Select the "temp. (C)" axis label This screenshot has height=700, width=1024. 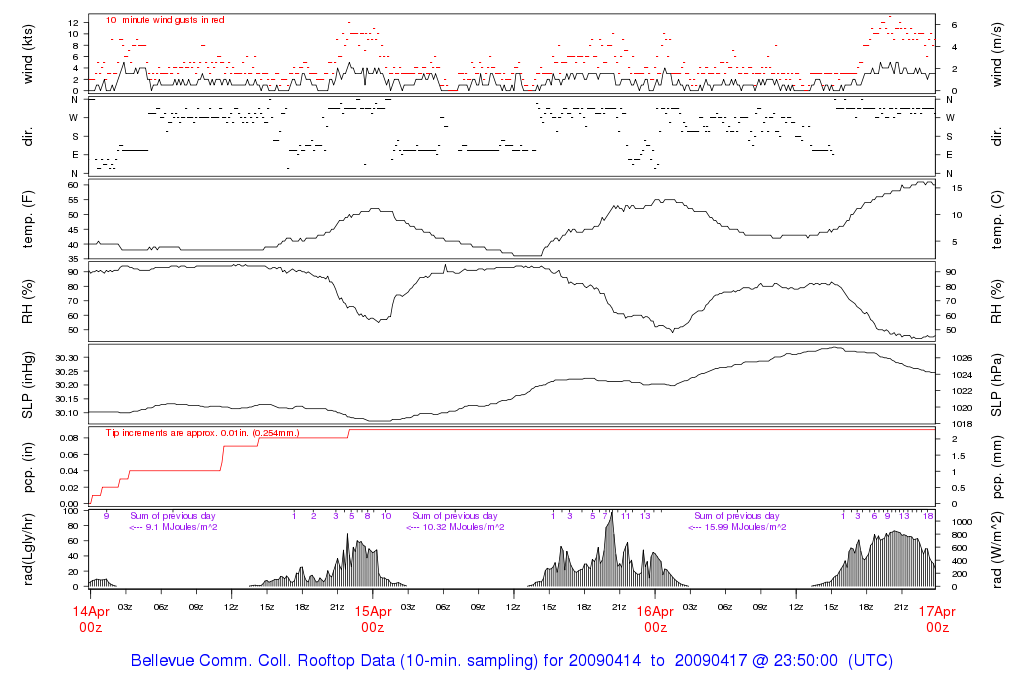click(997, 219)
